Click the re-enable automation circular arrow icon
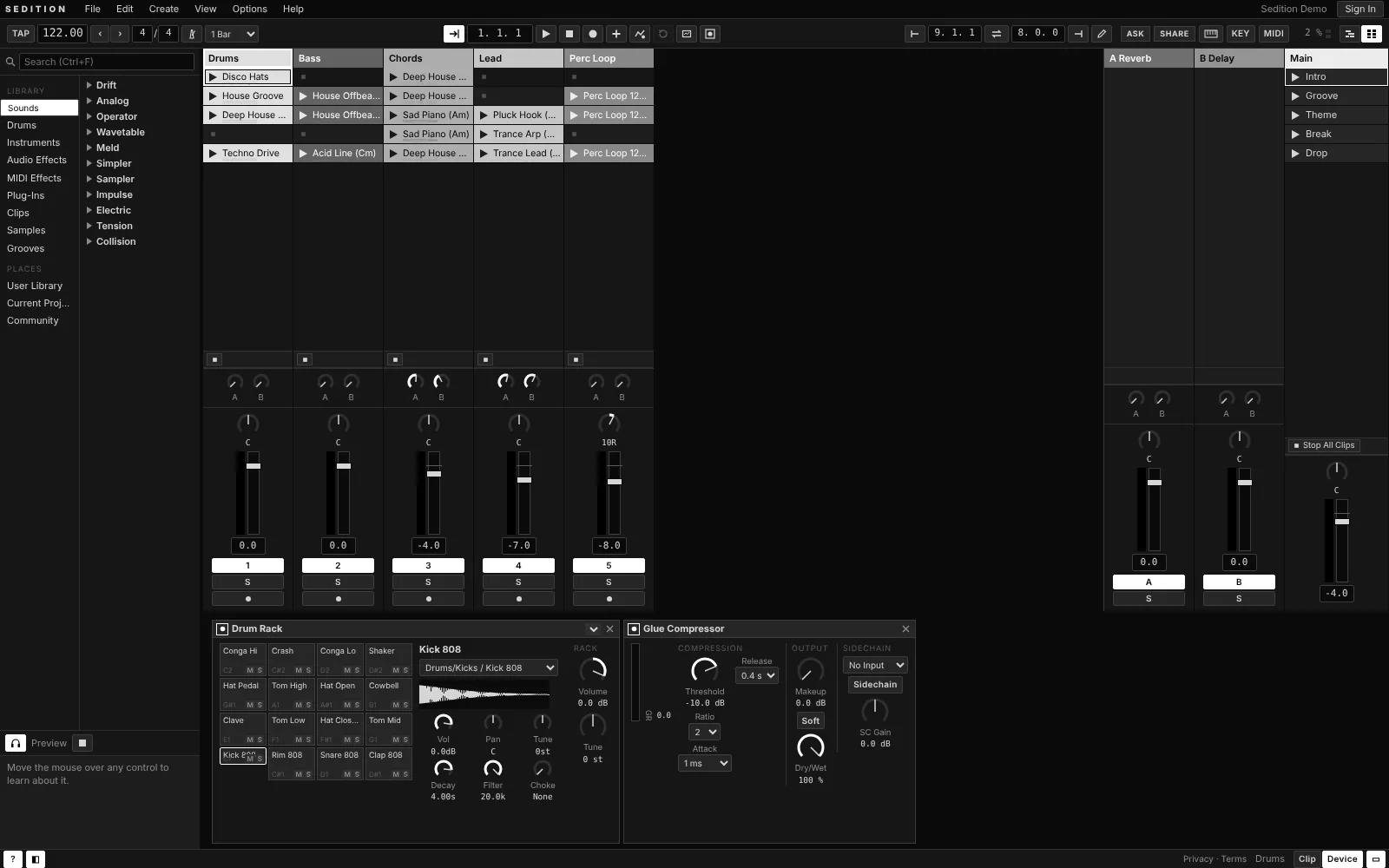This screenshot has width=1389, height=868. [662, 34]
